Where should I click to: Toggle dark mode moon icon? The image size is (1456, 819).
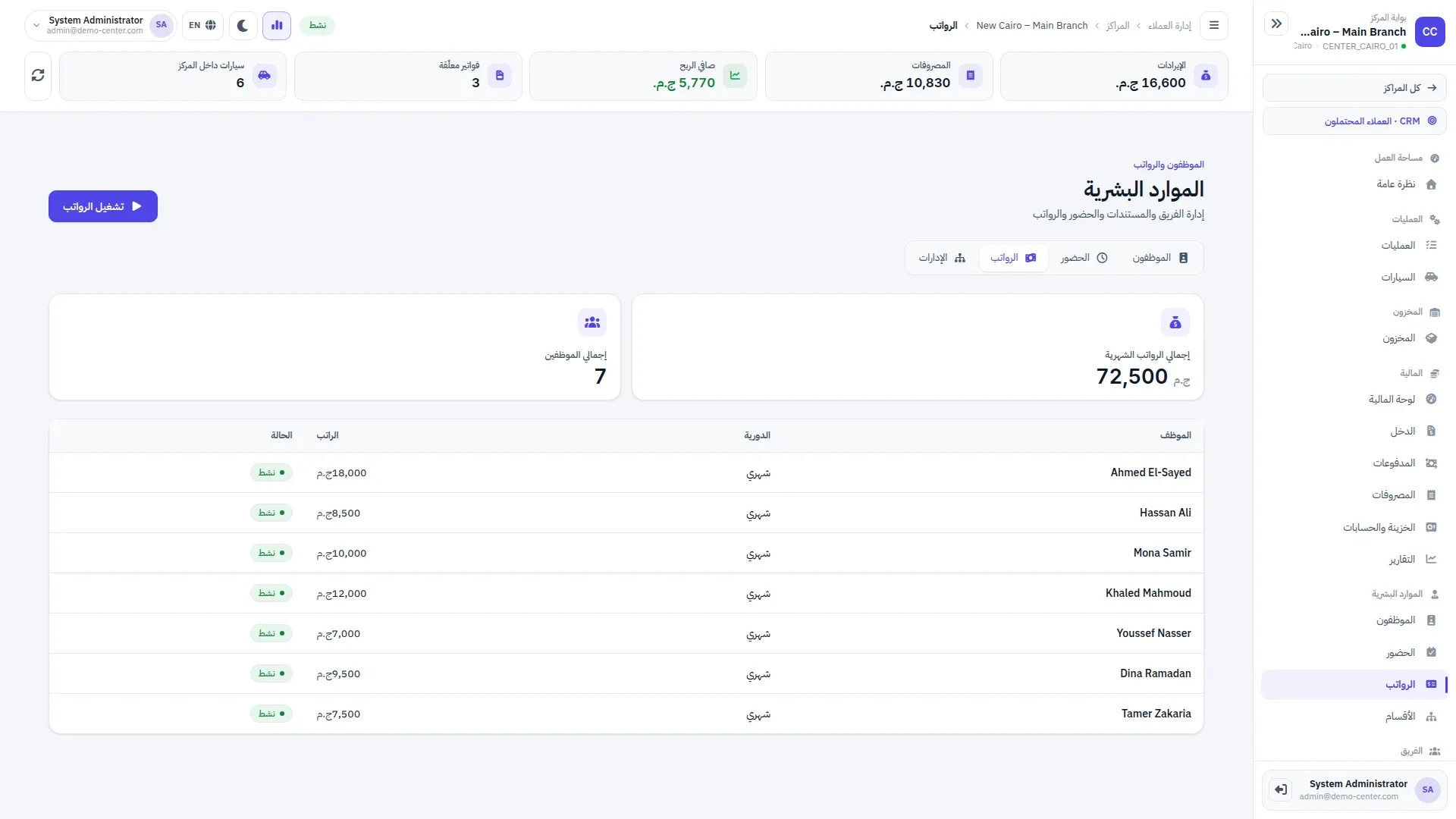click(243, 25)
